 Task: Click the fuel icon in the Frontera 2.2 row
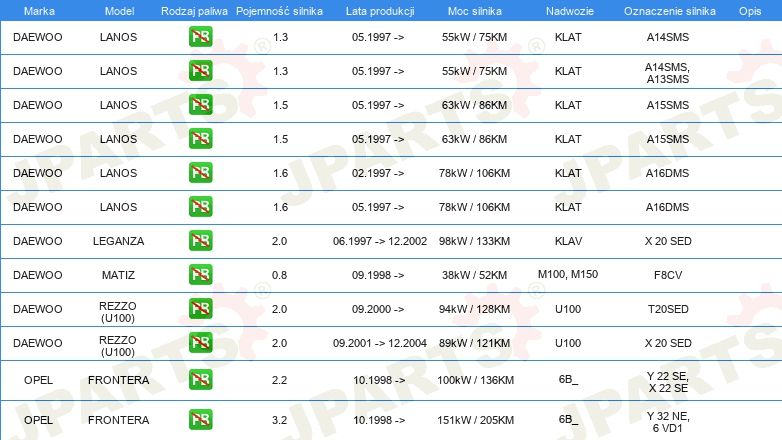[200, 380]
